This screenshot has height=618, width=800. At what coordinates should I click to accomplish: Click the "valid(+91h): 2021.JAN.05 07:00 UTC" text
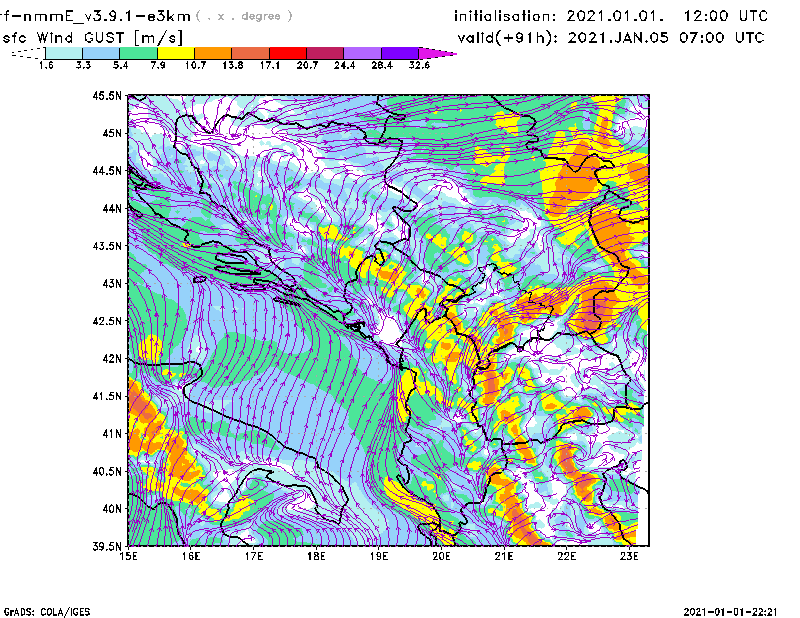(x=610, y=37)
